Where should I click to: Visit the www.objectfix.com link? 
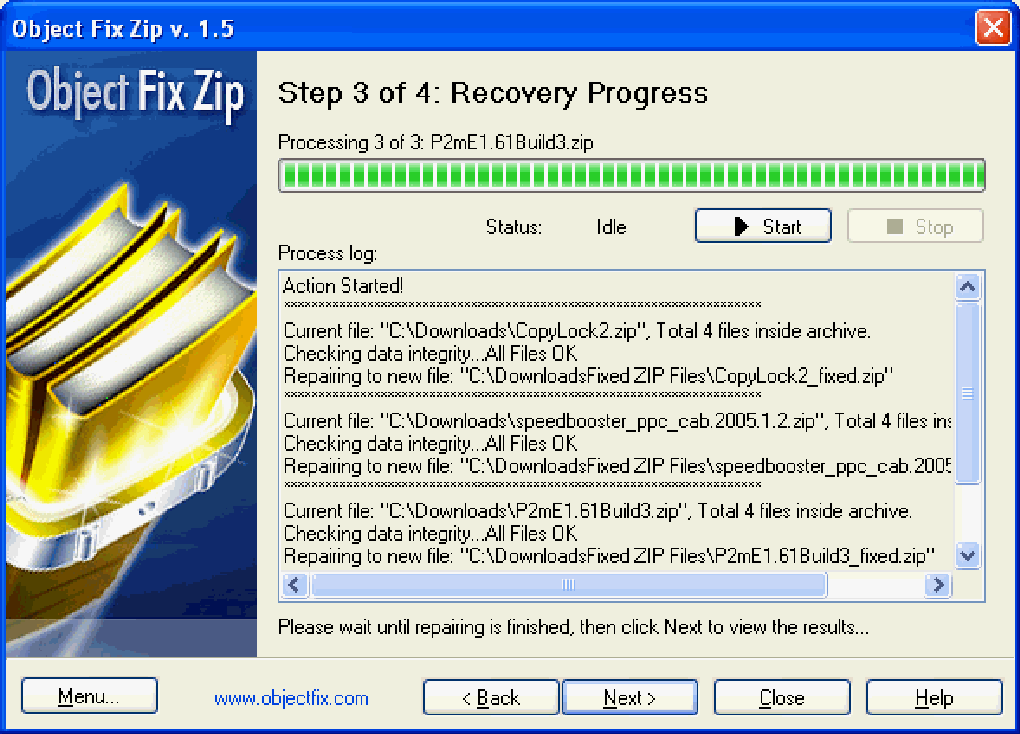291,698
